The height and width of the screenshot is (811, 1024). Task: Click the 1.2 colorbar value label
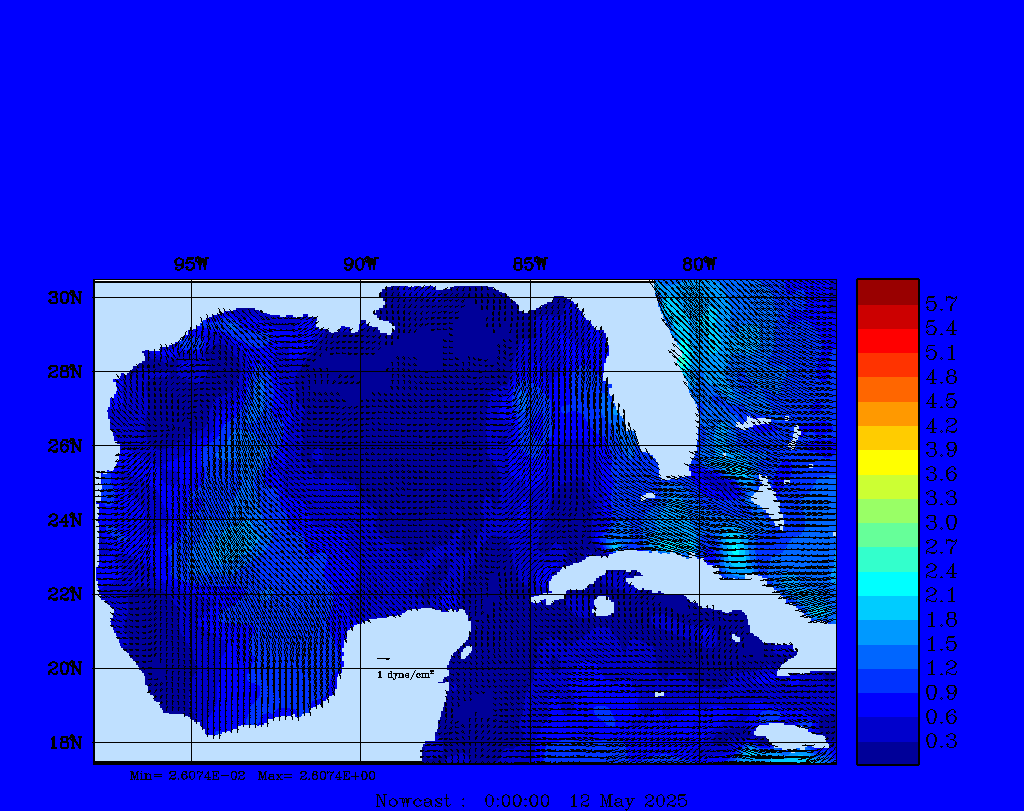click(x=941, y=668)
